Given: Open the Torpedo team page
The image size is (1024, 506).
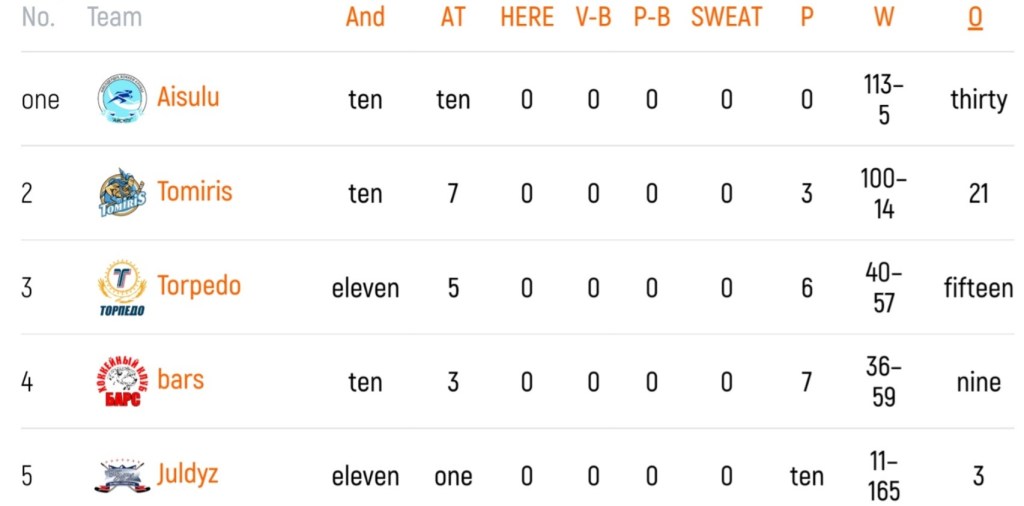Looking at the screenshot, I should (x=199, y=287).
